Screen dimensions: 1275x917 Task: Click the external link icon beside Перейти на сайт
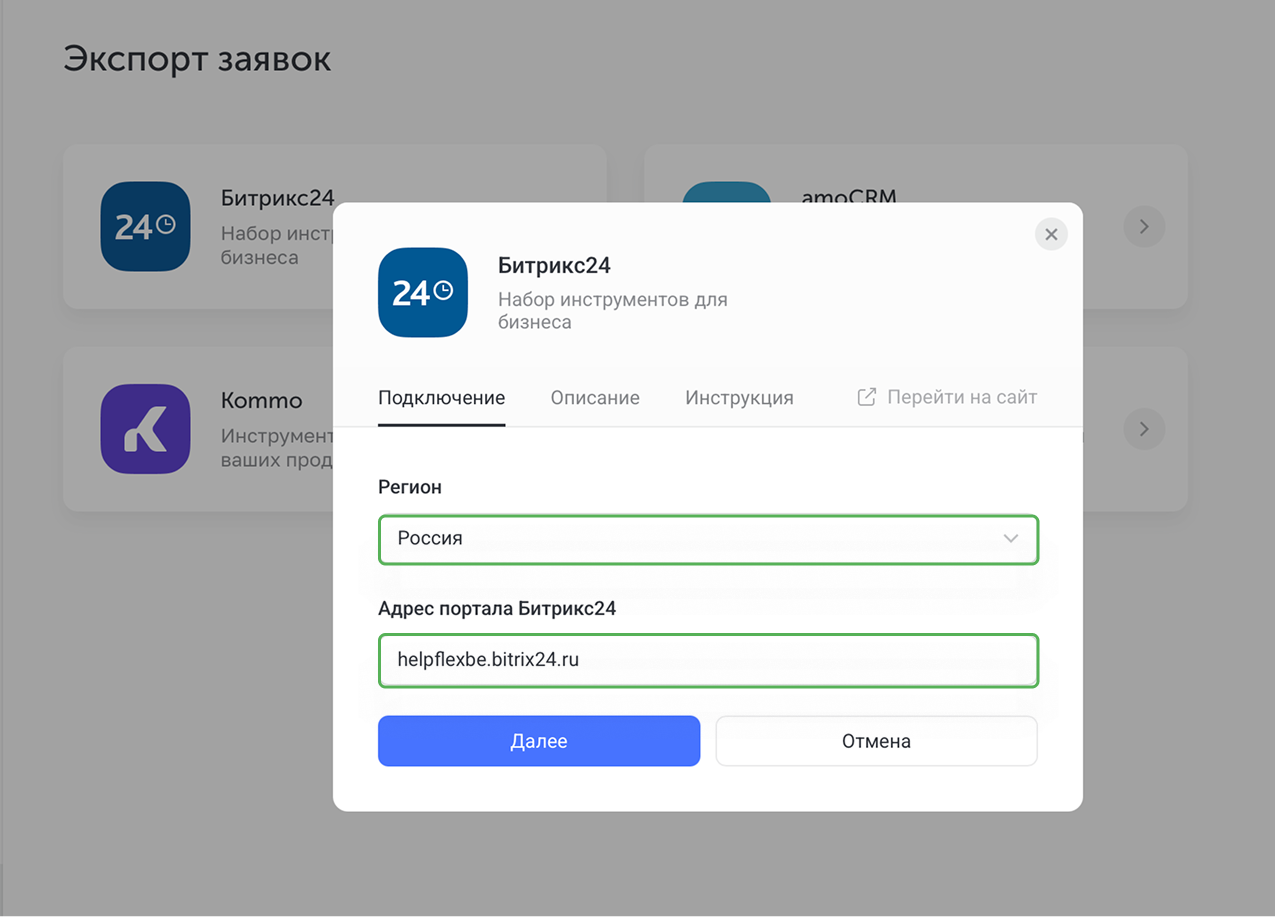(864, 397)
